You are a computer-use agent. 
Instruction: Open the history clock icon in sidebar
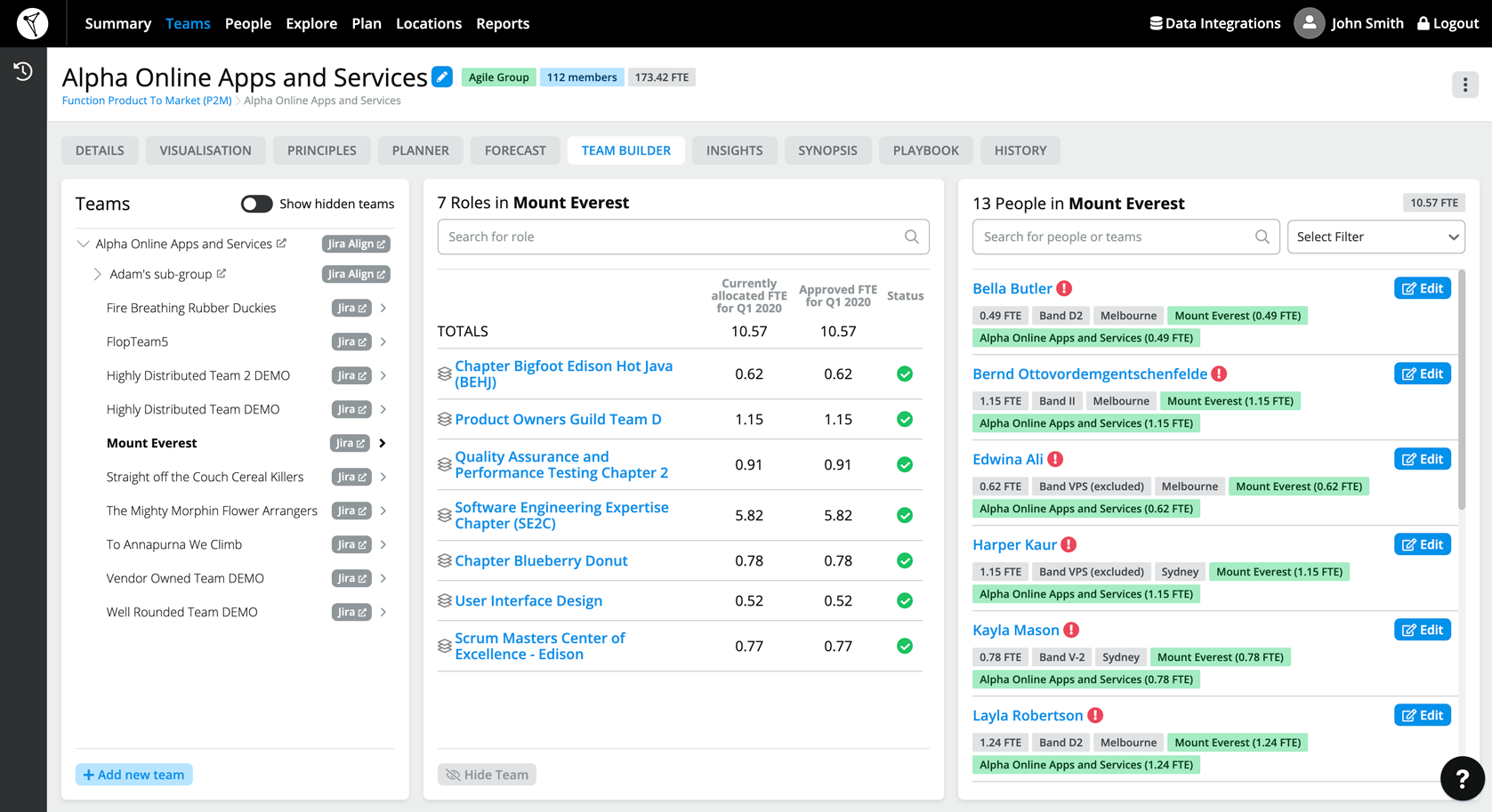tap(23, 71)
